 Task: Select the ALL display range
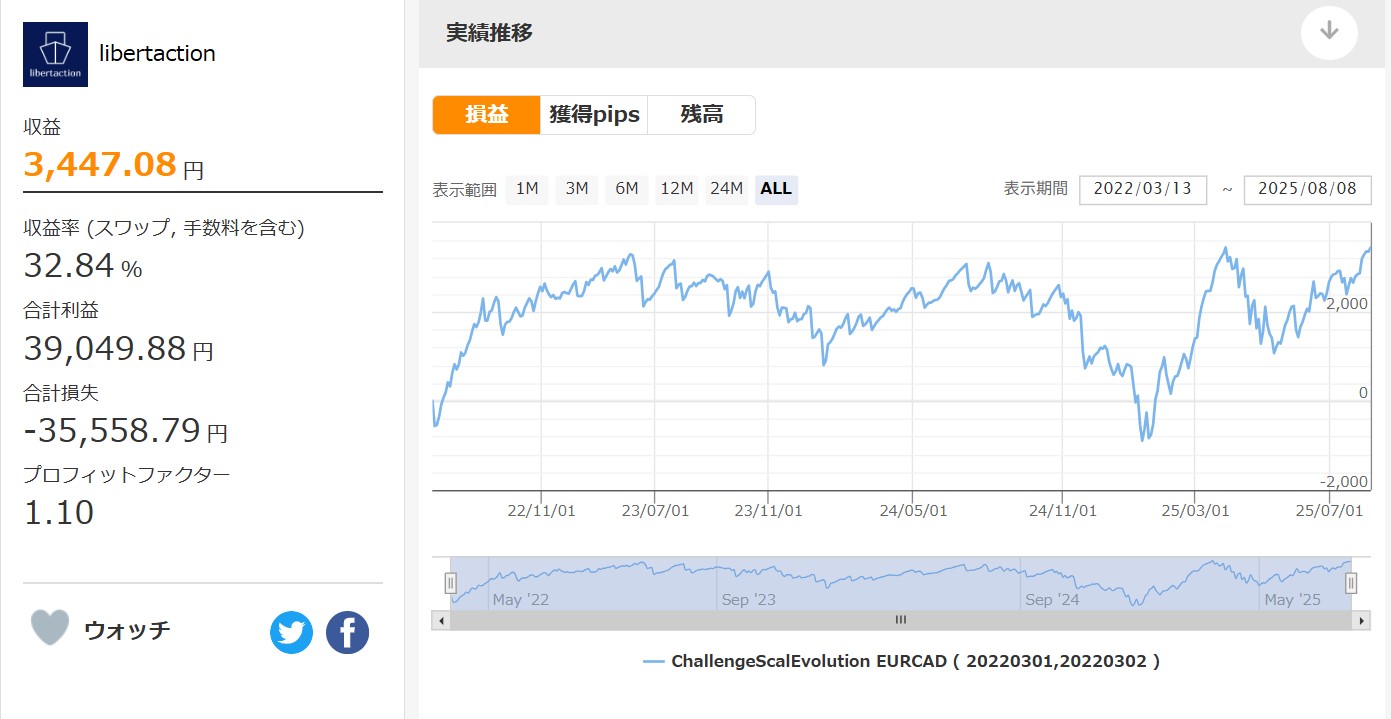[776, 189]
